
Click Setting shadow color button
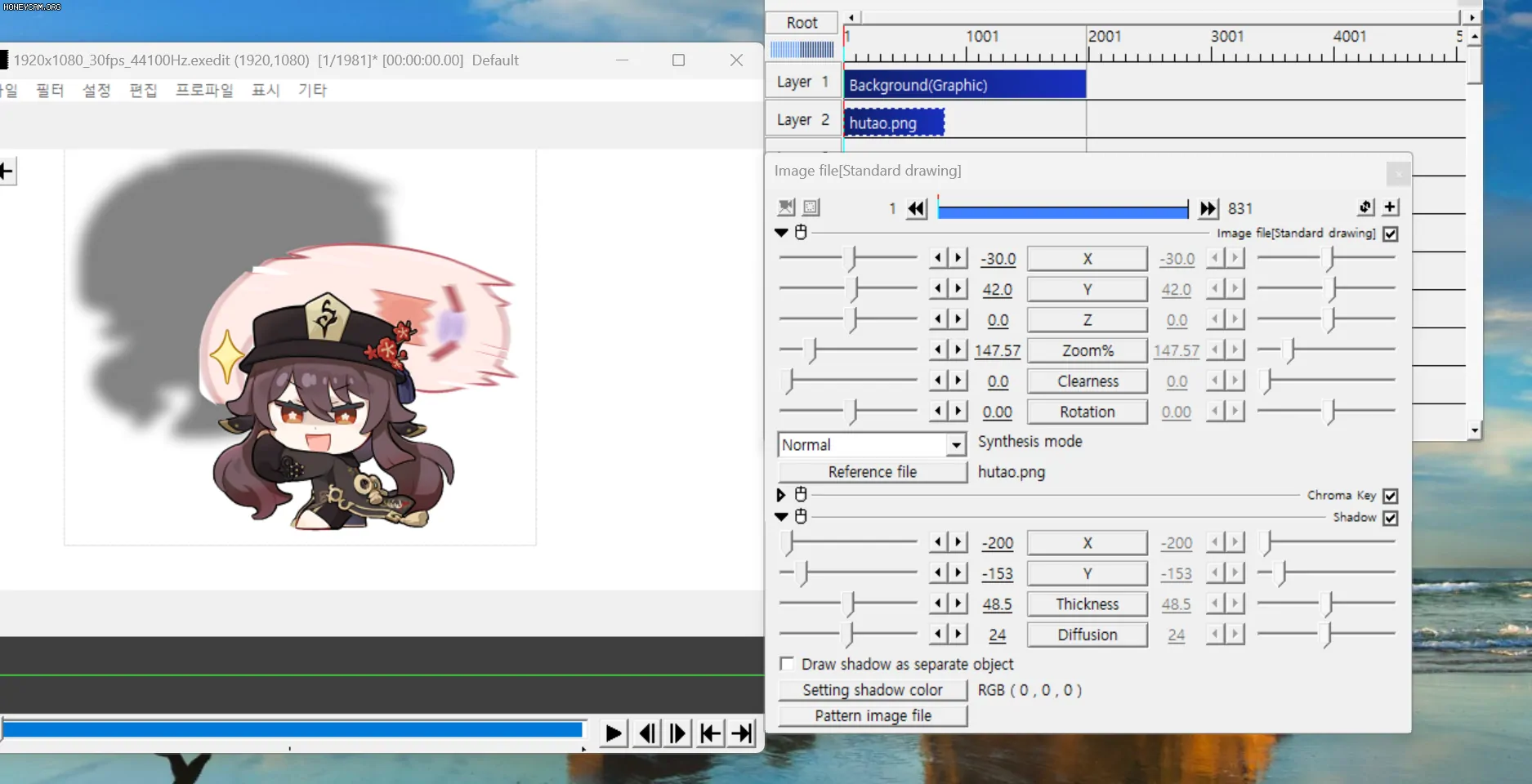point(873,690)
